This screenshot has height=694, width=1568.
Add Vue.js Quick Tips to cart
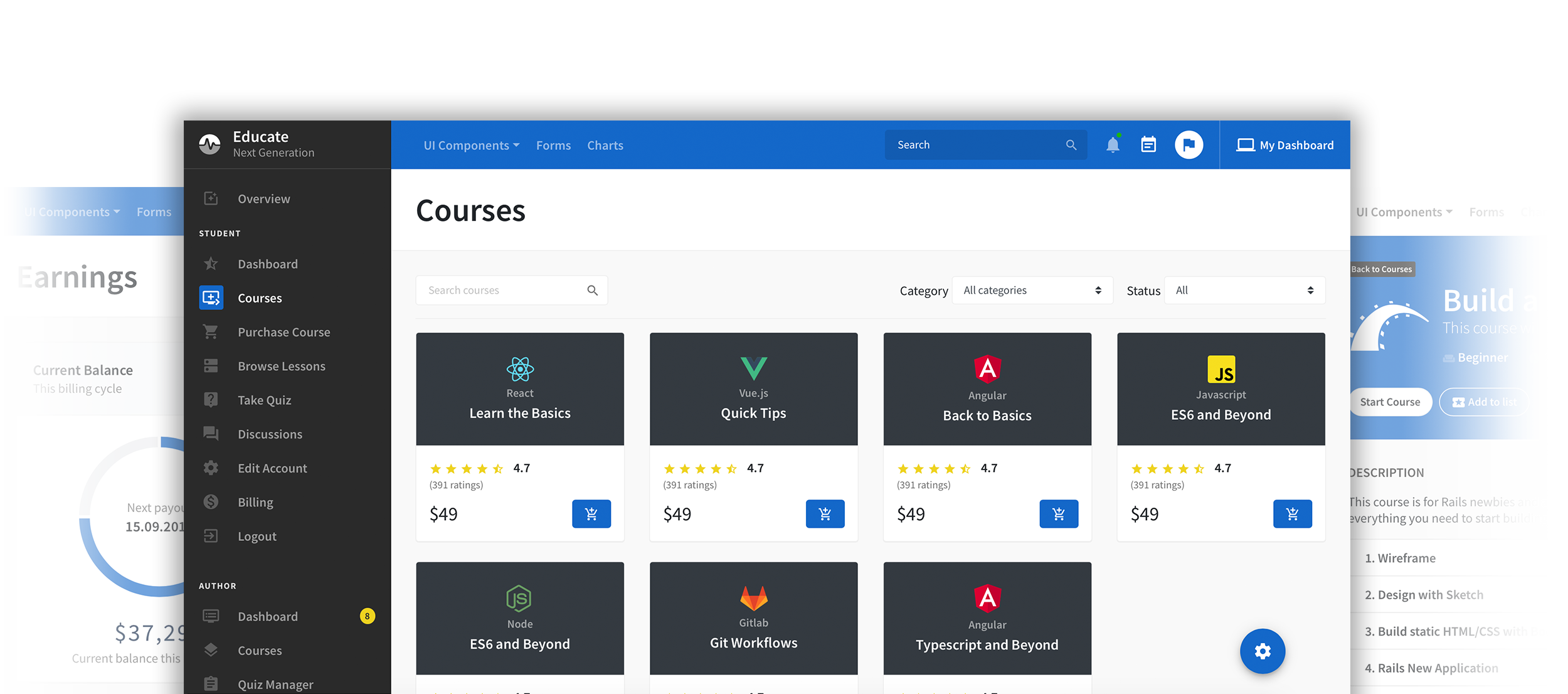pyautogui.click(x=825, y=514)
